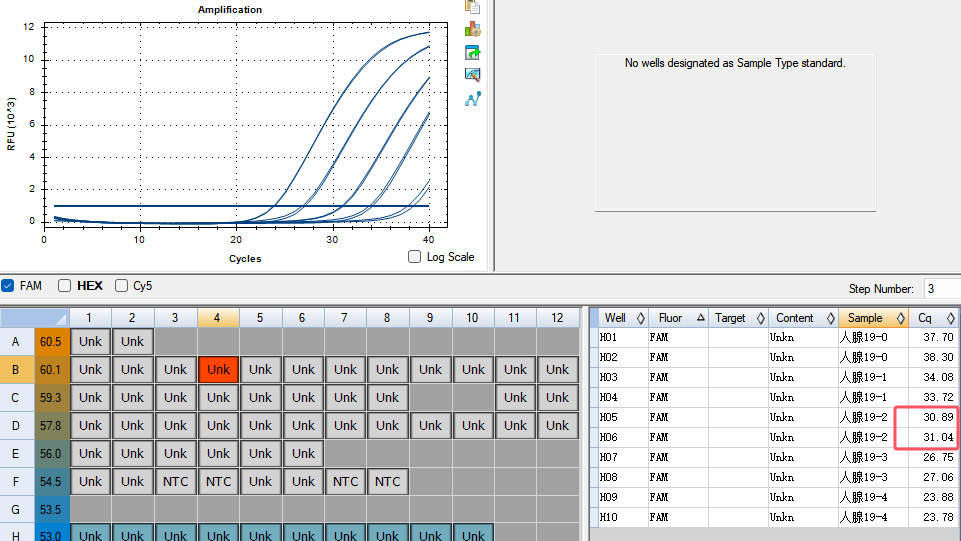
Task: Click the export chart green arrow icon
Action: coord(472,53)
